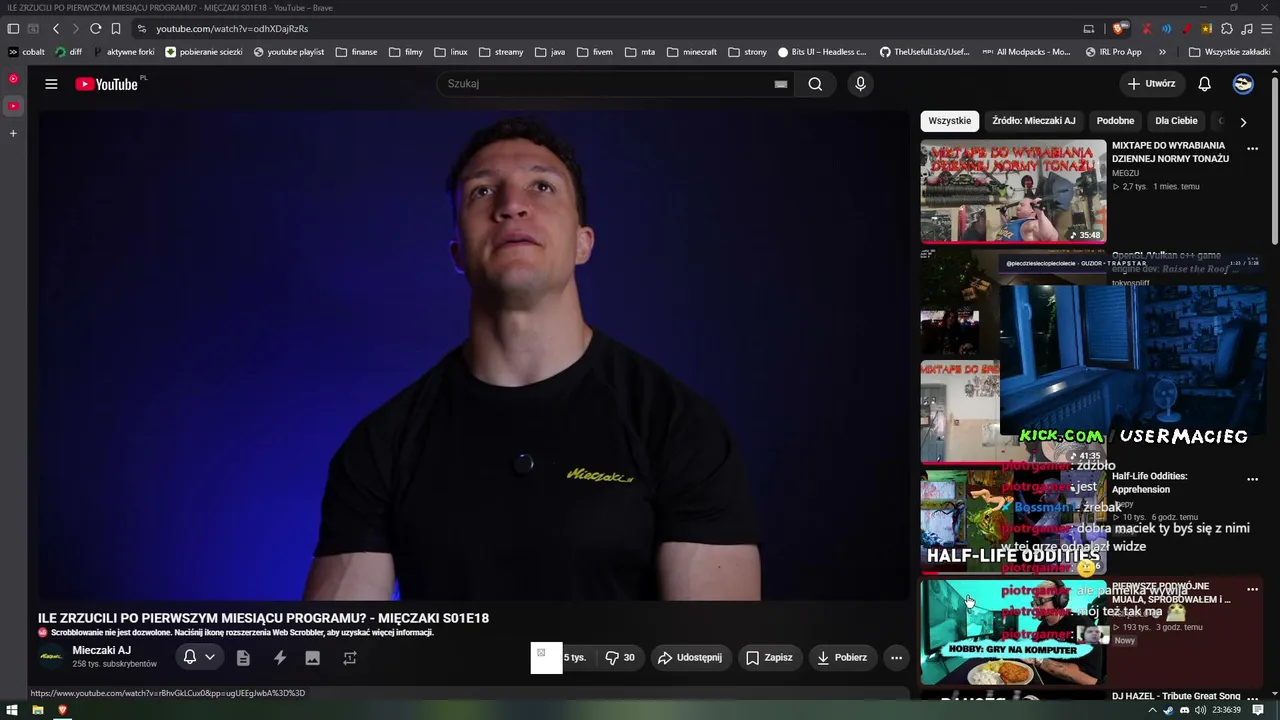The height and width of the screenshot is (720, 1280).
Task: Open the MEGZU channel link
Action: point(1125,173)
